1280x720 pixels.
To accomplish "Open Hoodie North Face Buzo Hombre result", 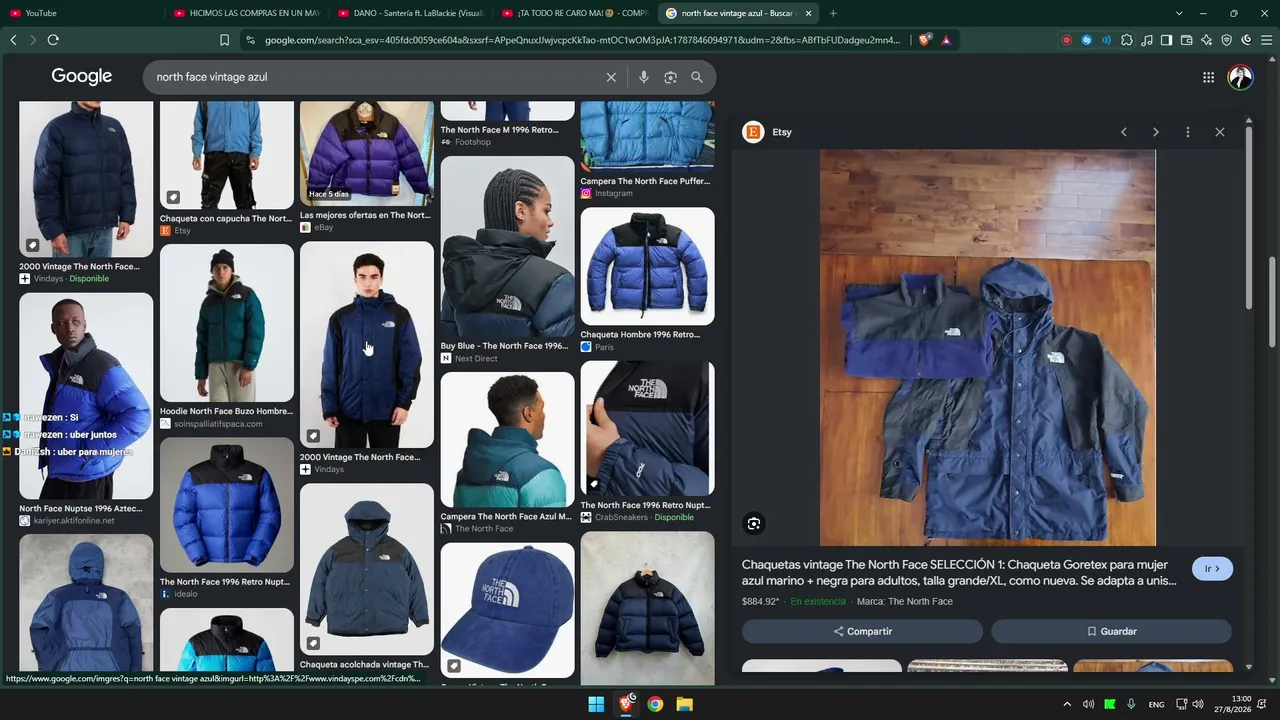I will pos(227,323).
